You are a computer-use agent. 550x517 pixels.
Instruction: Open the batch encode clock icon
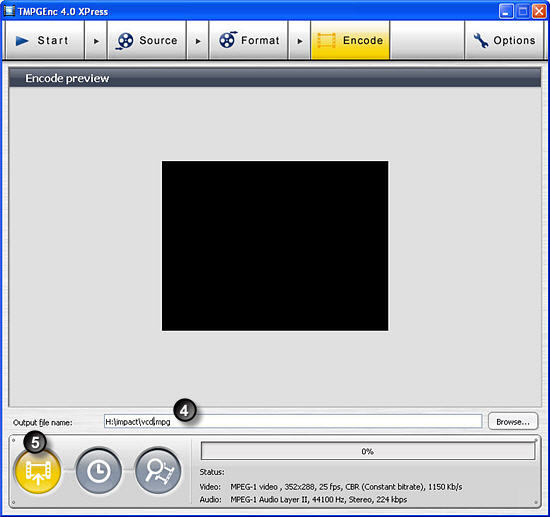point(98,471)
